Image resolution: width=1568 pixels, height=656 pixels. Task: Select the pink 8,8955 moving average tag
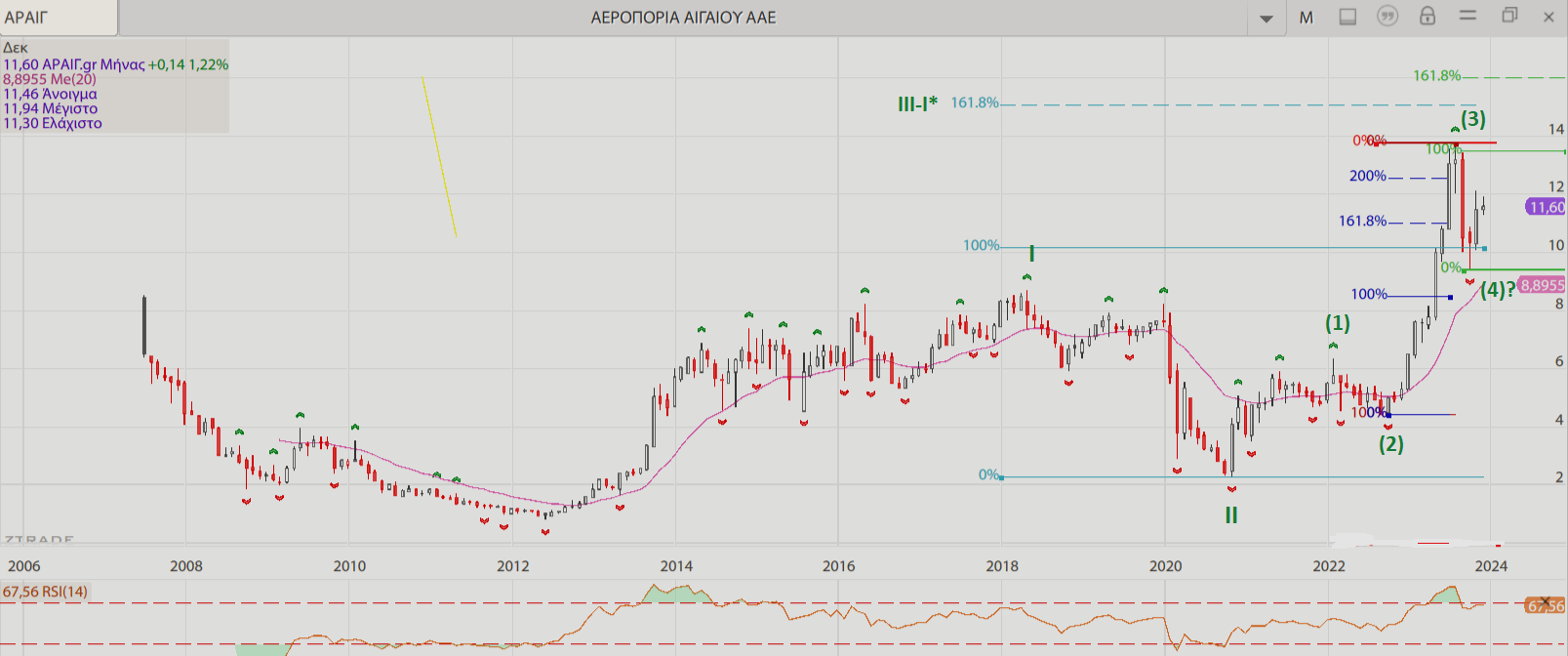(x=1542, y=285)
